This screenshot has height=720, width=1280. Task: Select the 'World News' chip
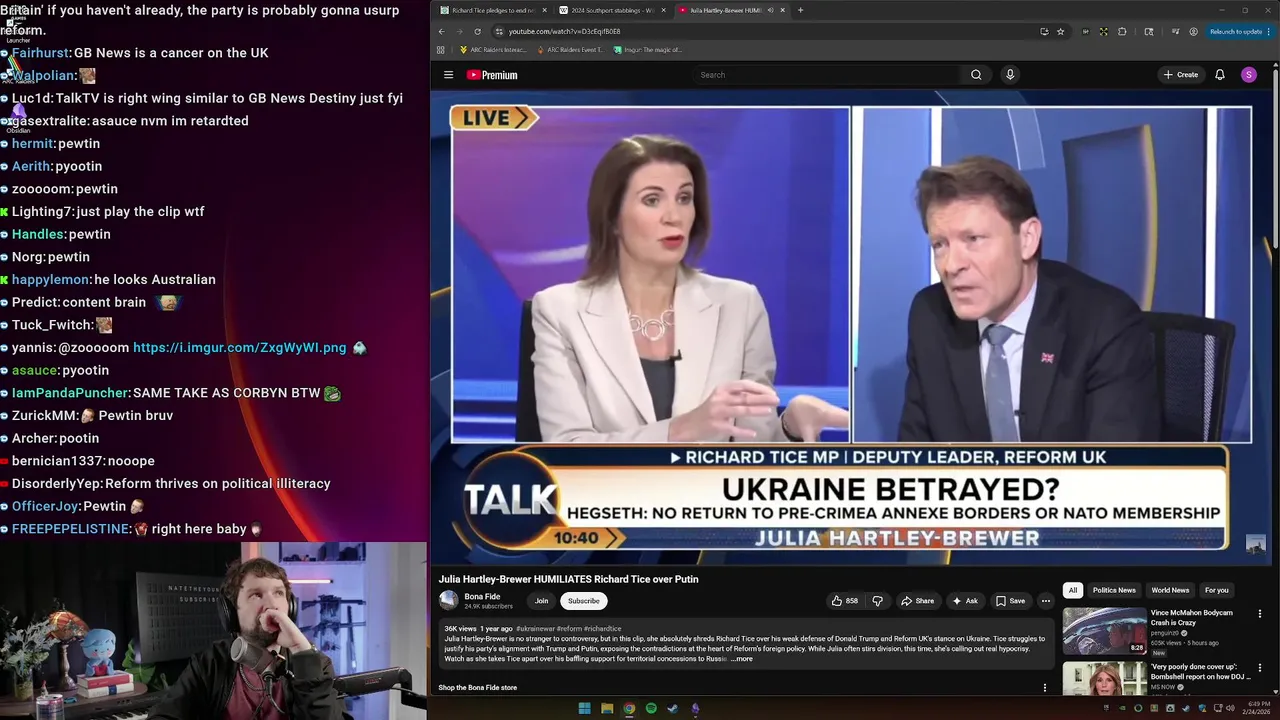point(1170,590)
